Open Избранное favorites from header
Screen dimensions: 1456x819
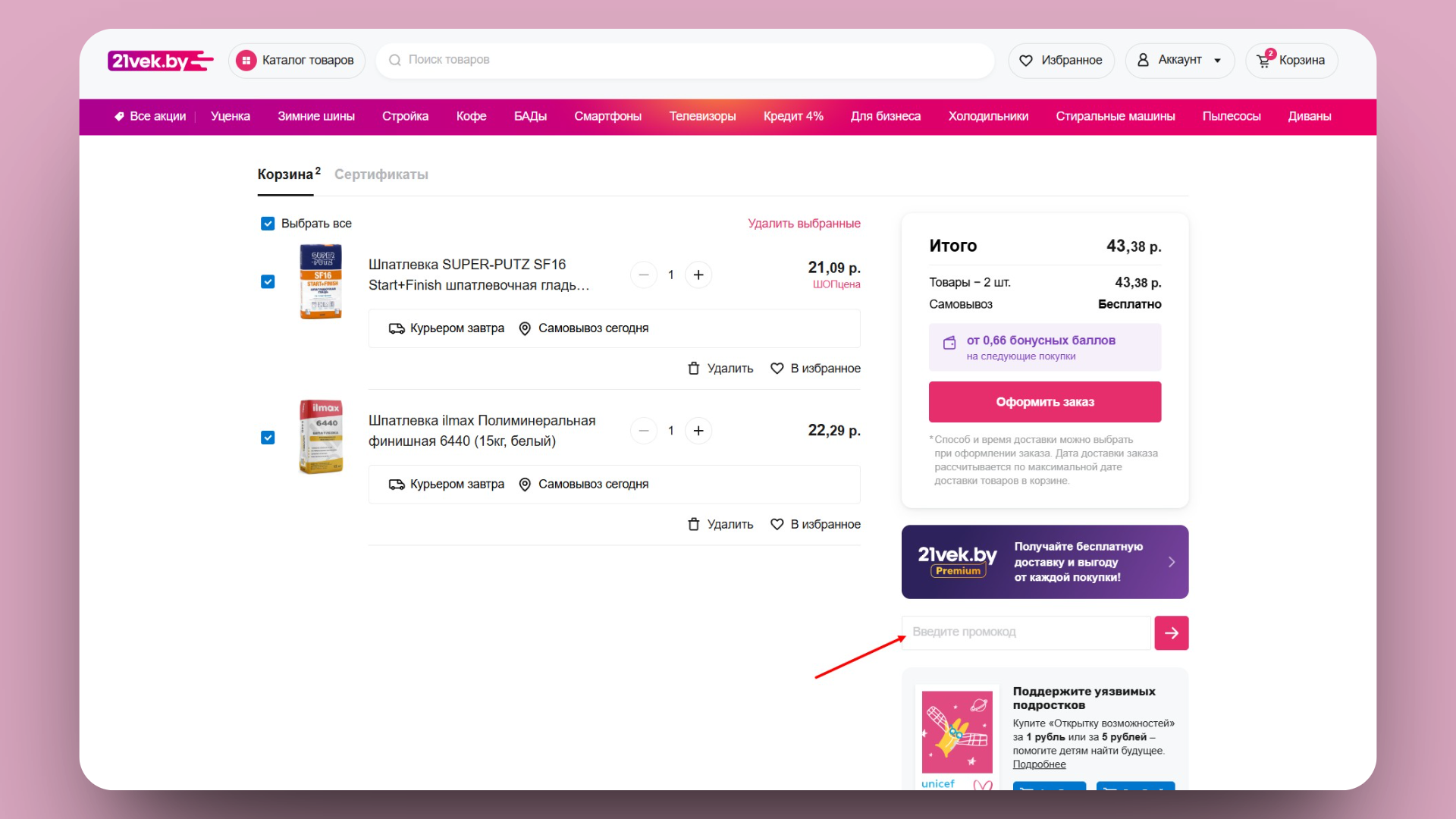click(x=1061, y=61)
